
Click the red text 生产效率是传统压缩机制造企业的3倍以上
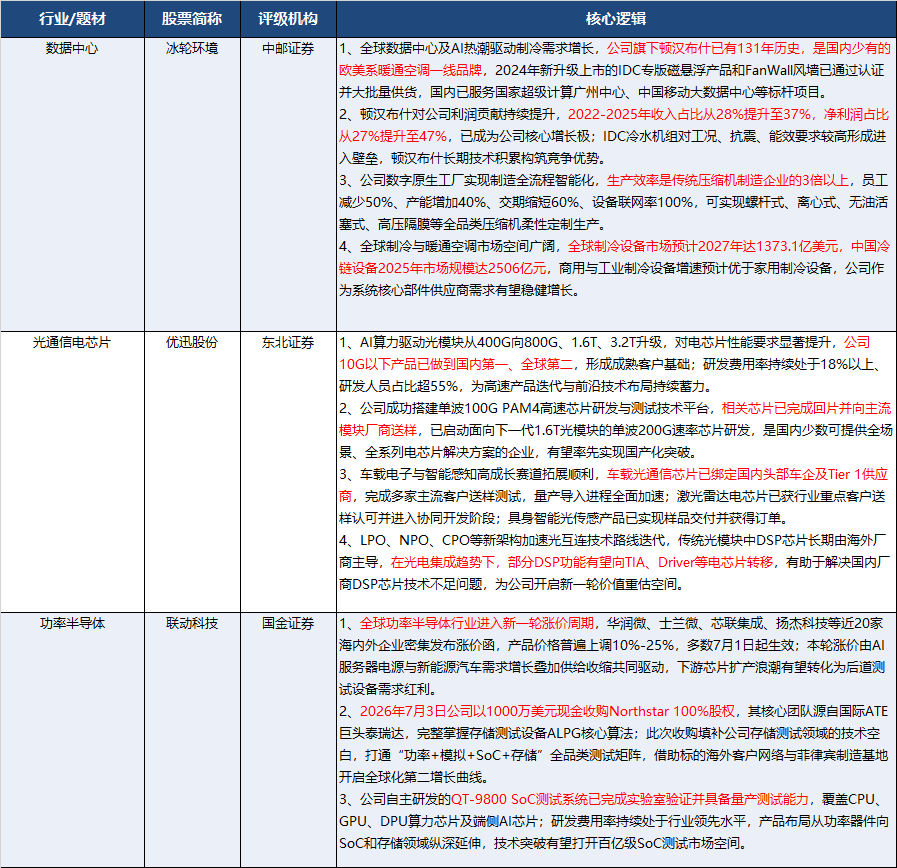click(728, 180)
